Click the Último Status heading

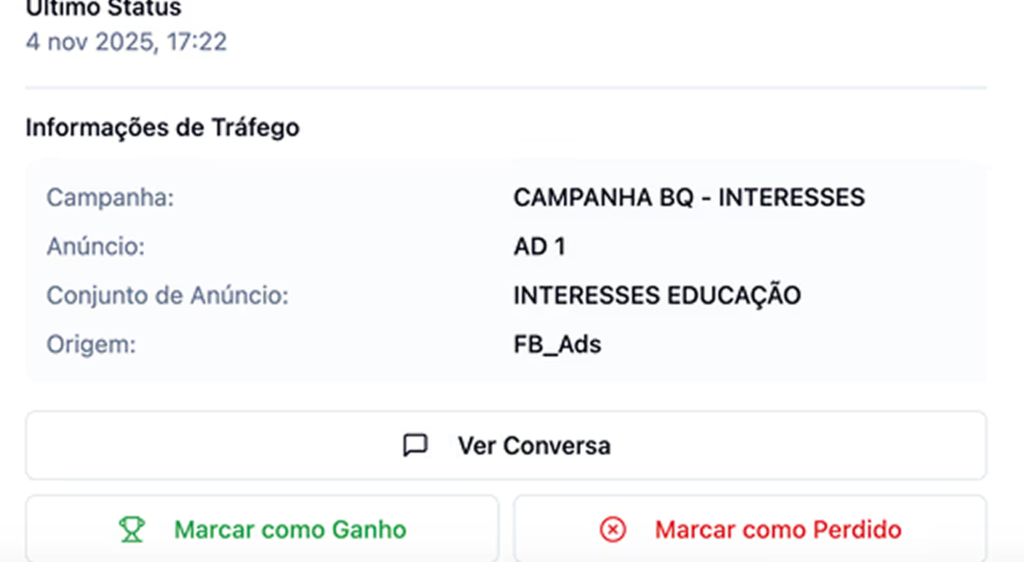[103, 9]
